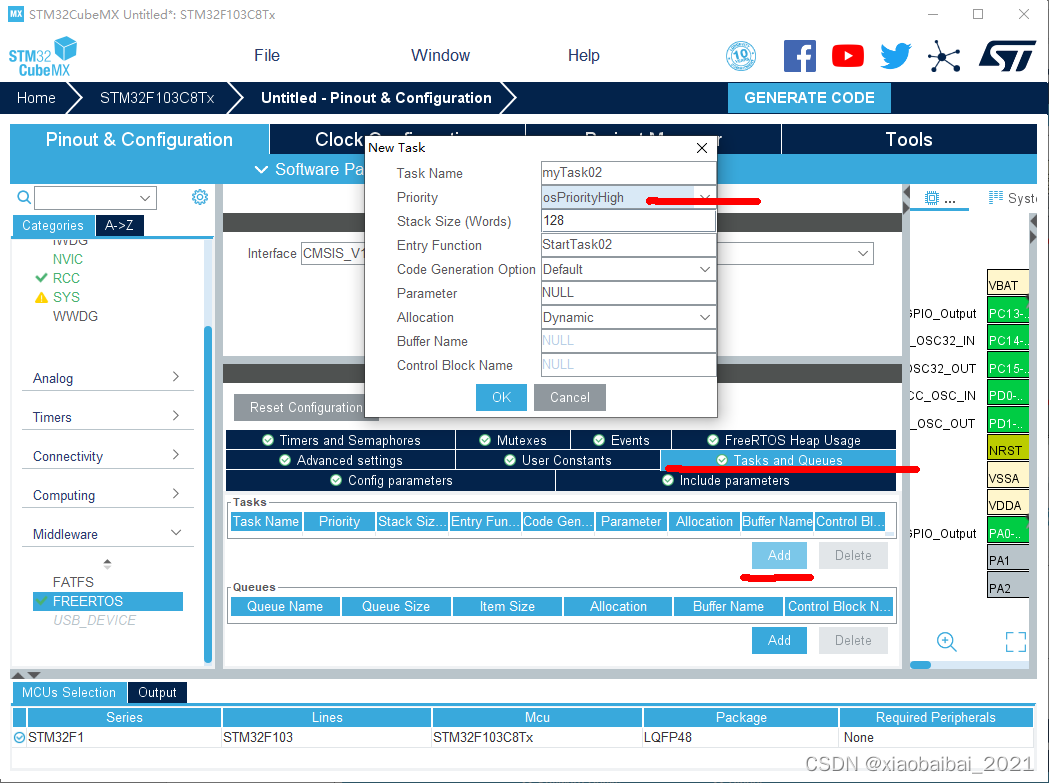
Task: Select the A->Z tab
Action: tap(119, 226)
